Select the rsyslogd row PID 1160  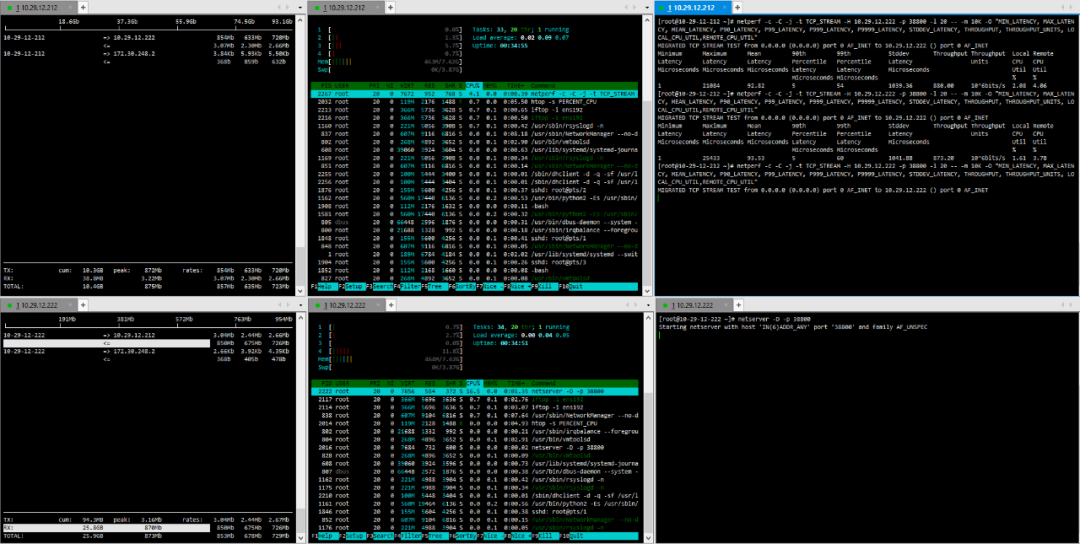click(x=475, y=125)
